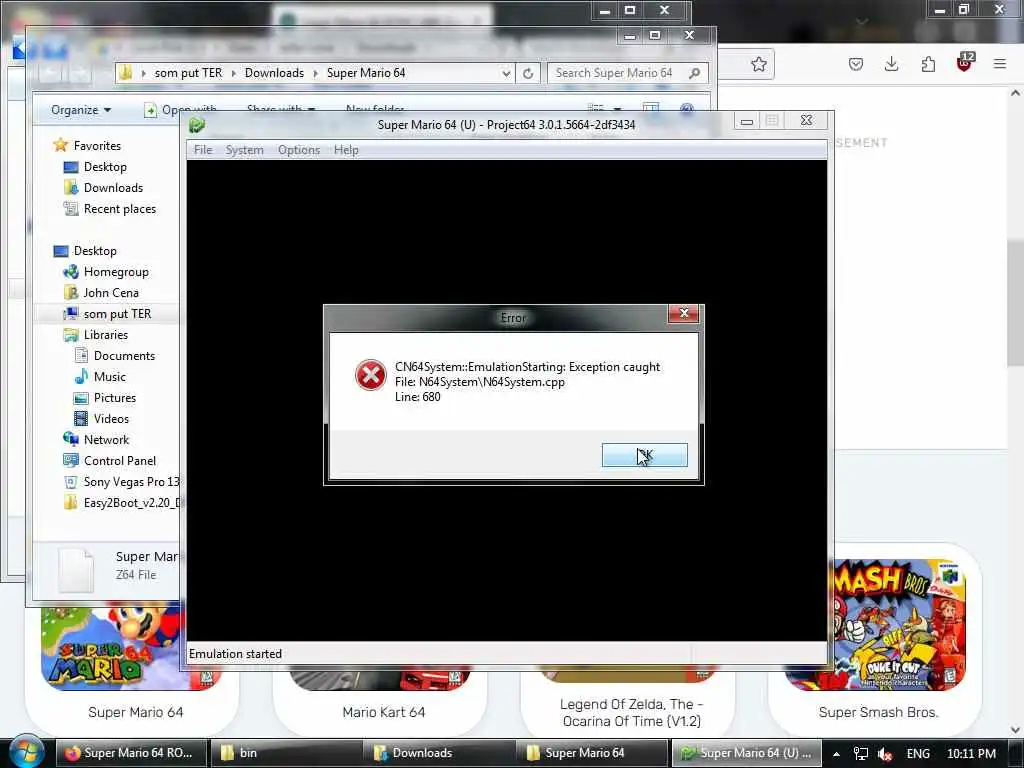Open Organize dropdown in Explorer window
1024x768 pixels.
tap(81, 110)
